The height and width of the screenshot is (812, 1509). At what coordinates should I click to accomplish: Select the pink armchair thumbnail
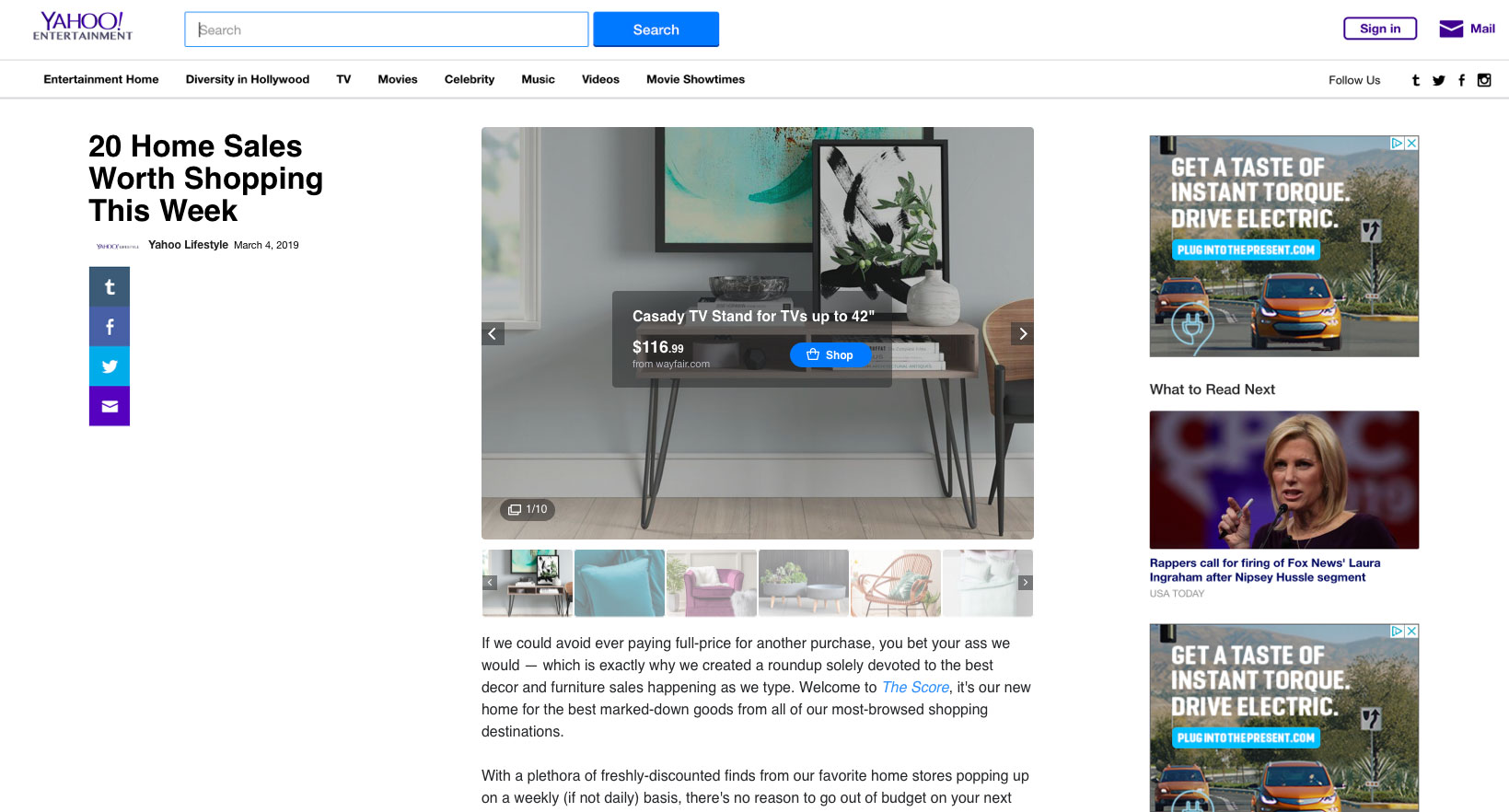(711, 583)
